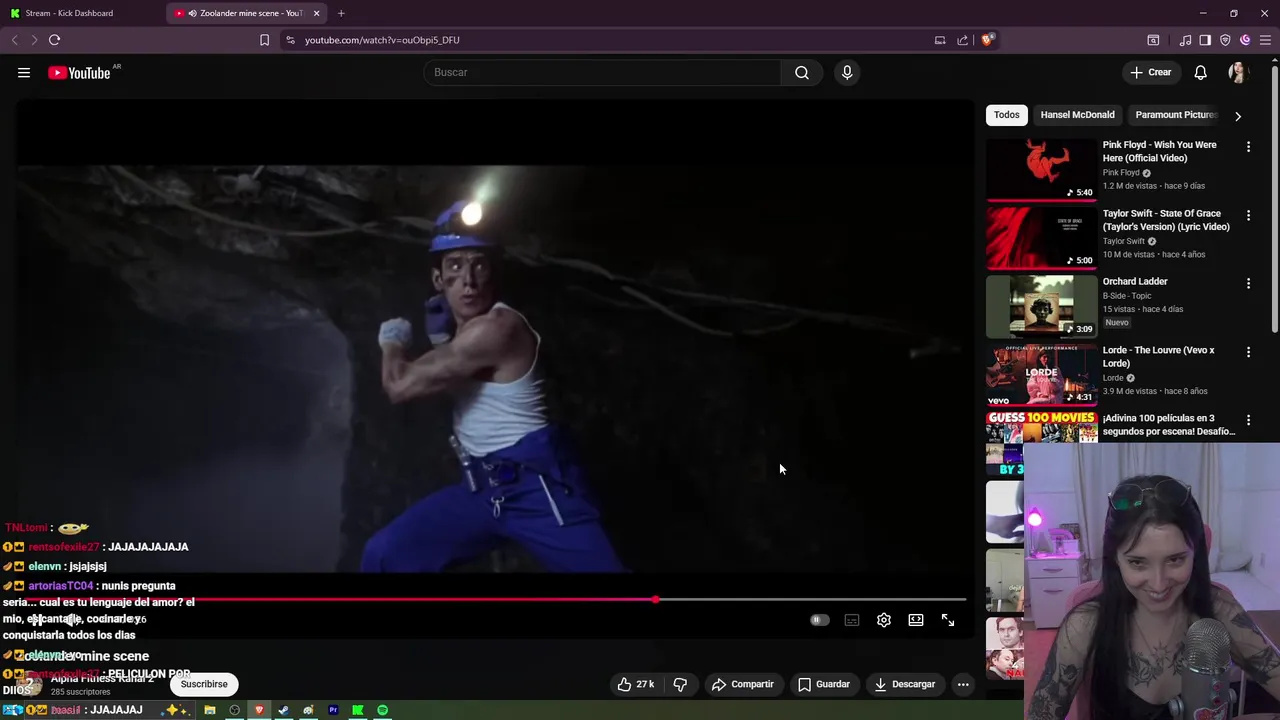Open options for Pink Floyd video
This screenshot has width=1280, height=720.
point(1248,146)
